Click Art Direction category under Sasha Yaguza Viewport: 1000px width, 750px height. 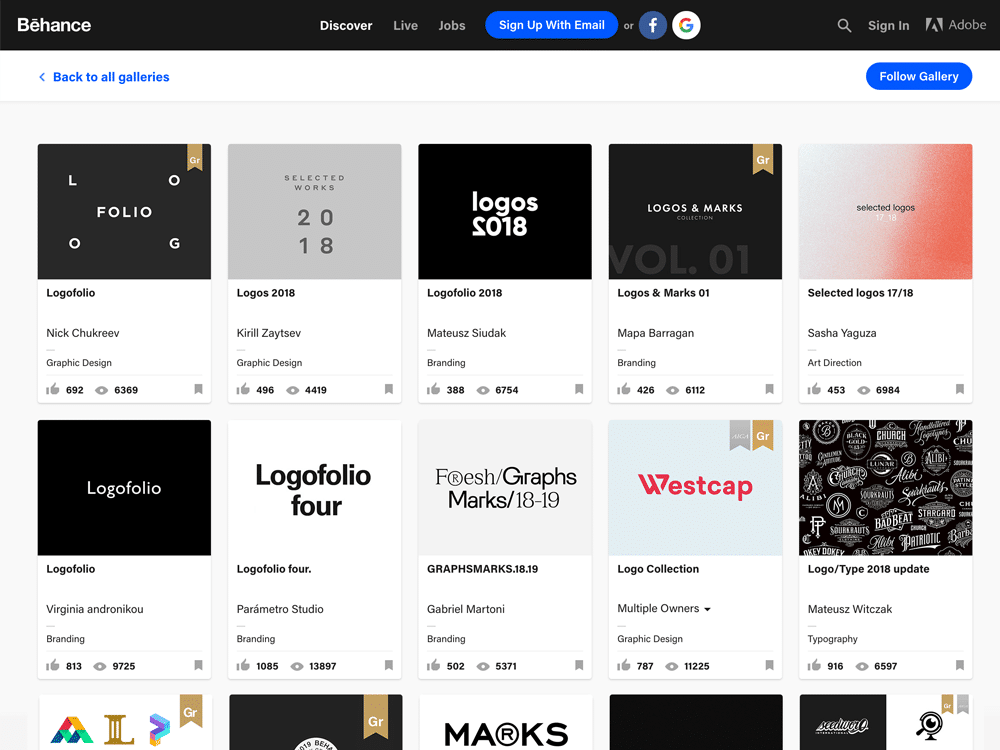pos(834,362)
